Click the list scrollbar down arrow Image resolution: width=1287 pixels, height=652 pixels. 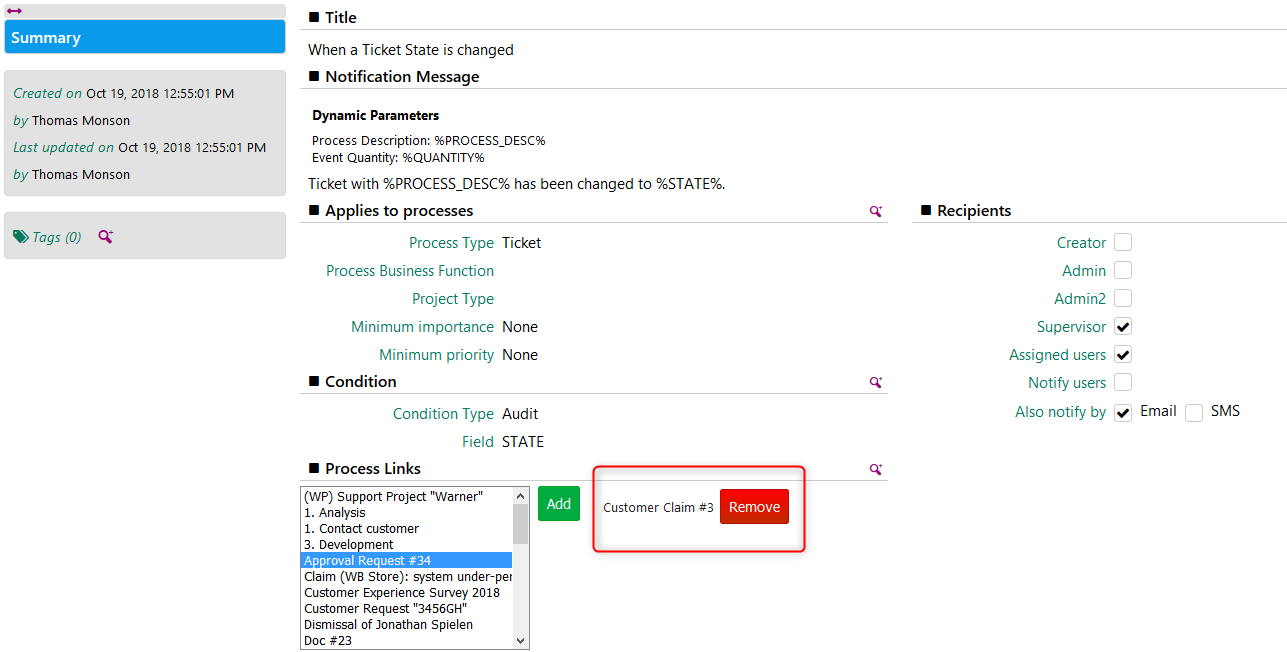[520, 641]
